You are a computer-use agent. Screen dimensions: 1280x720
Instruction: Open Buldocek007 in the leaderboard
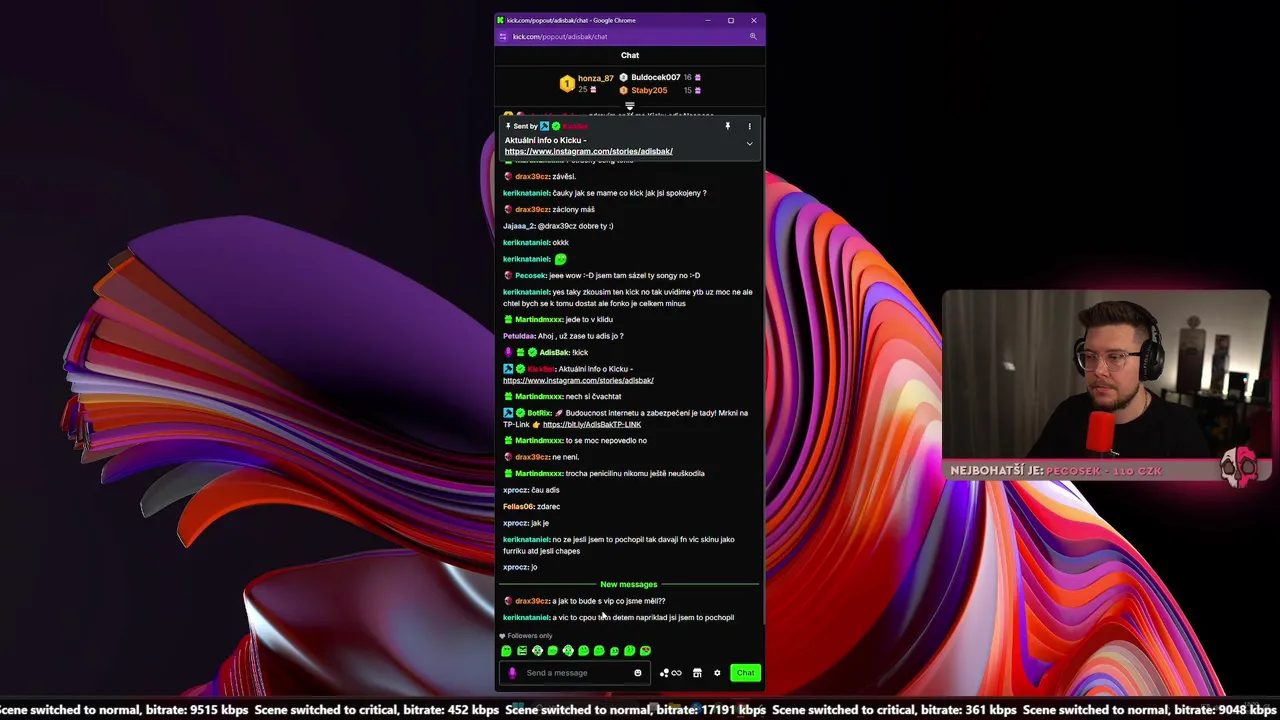pos(655,77)
